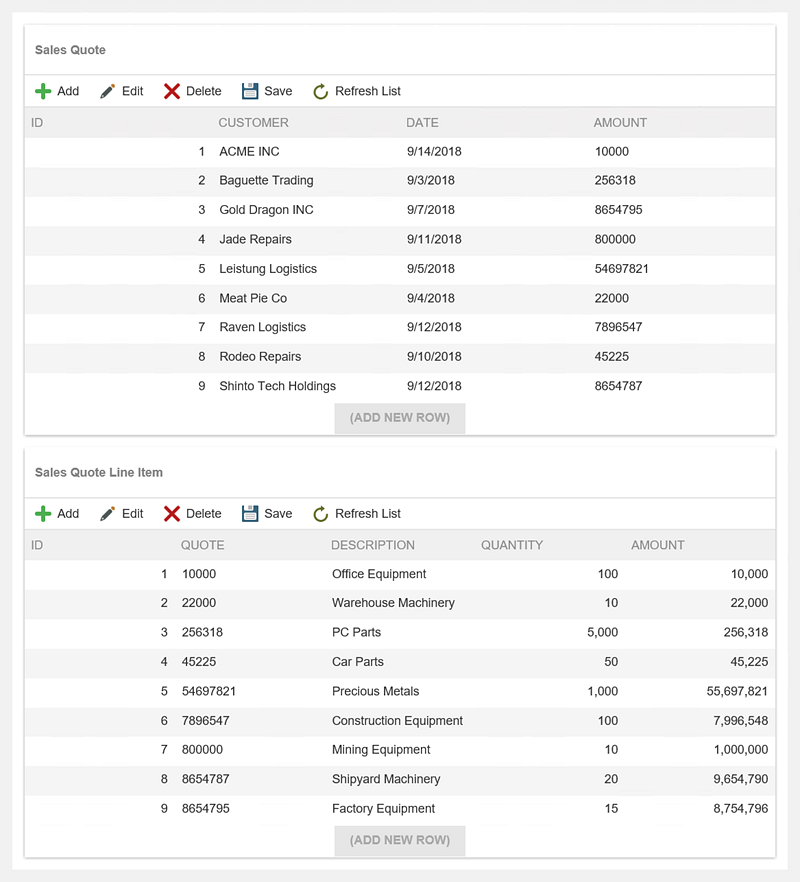The image size is (800, 882).
Task: Select the Precious Metals line item cell
Action: [x=376, y=692]
